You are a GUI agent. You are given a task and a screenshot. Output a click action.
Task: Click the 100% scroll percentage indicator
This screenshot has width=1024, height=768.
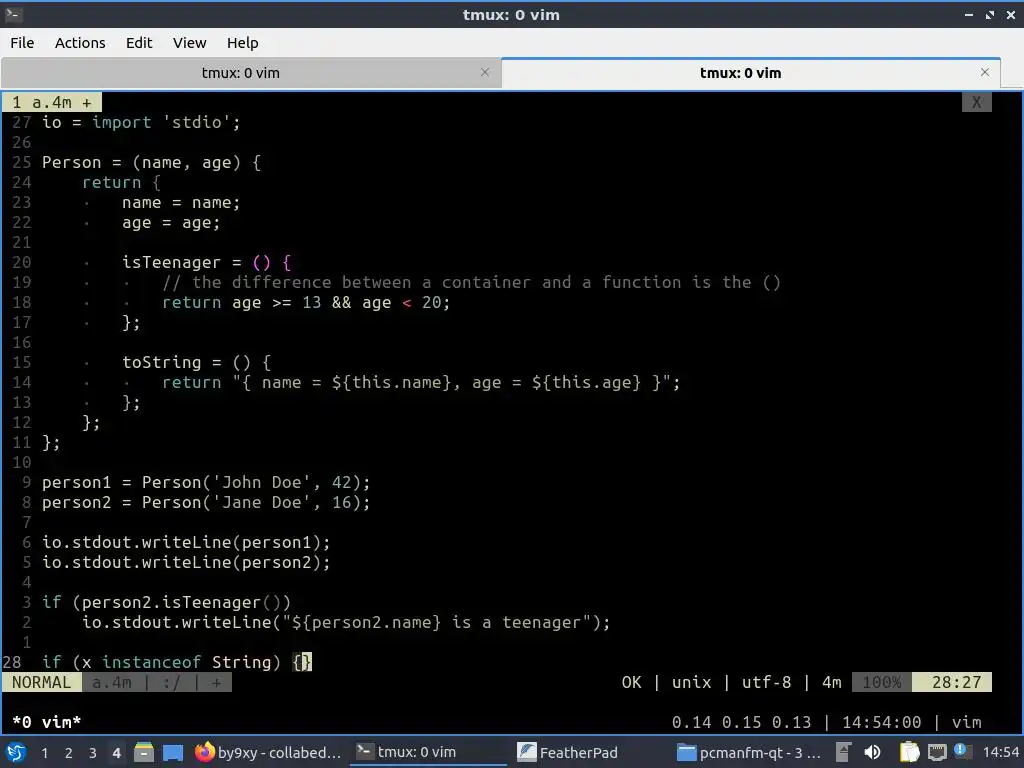click(882, 682)
